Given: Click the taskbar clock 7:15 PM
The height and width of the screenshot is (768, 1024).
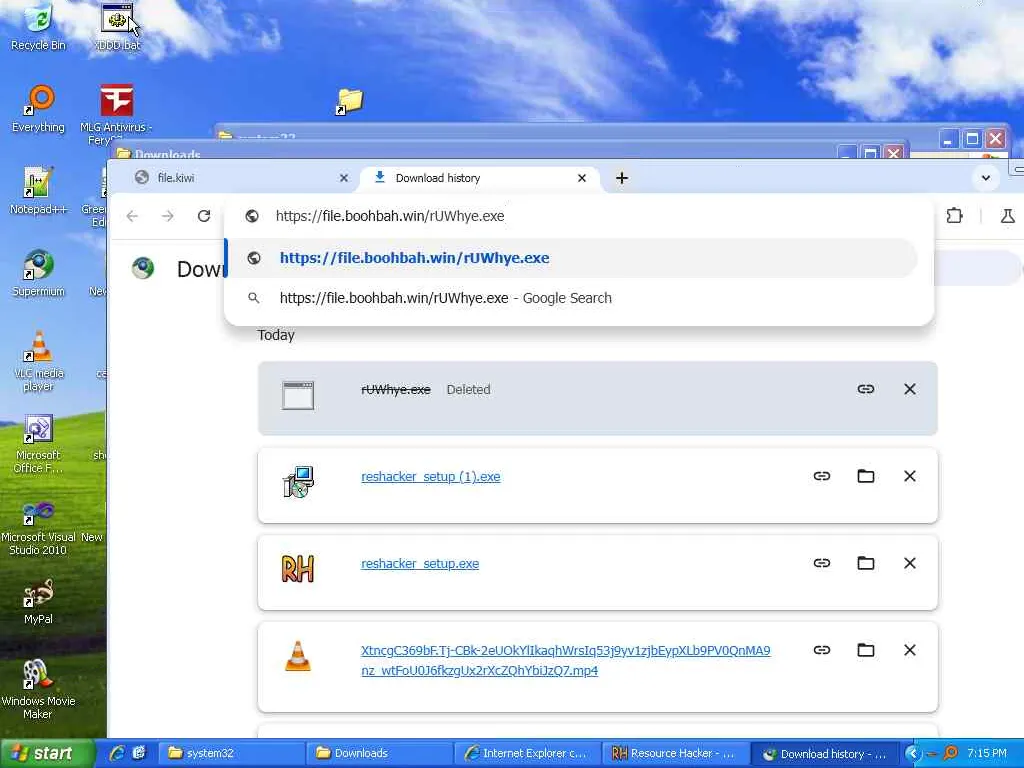Looking at the screenshot, I should tap(986, 753).
